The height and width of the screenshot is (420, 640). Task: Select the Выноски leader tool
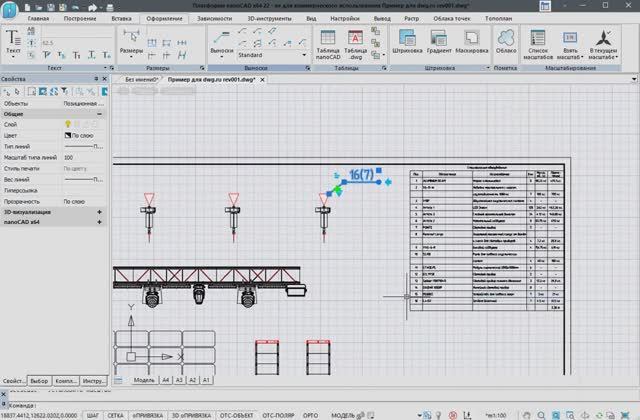click(x=222, y=41)
